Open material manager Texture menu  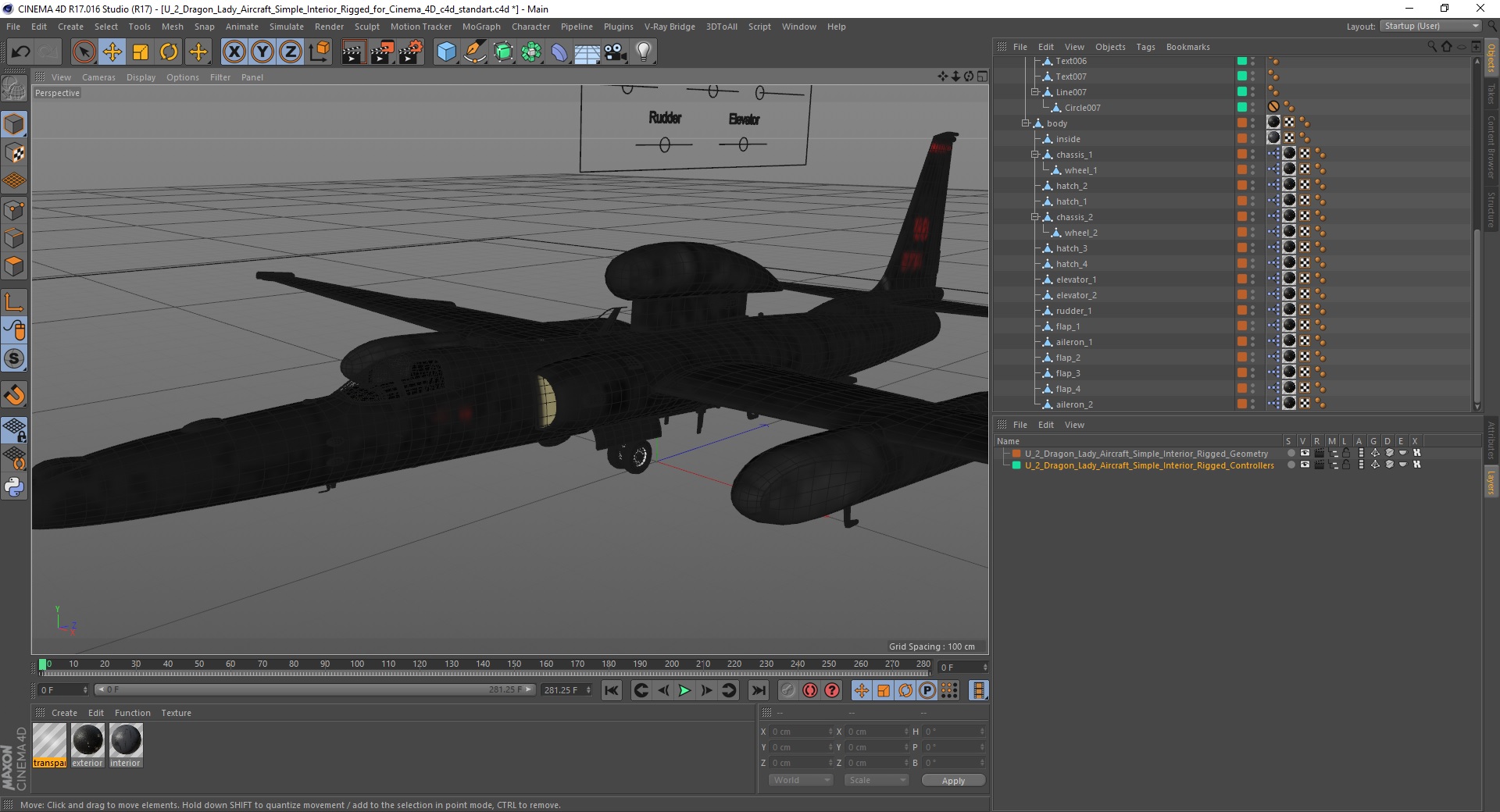click(x=176, y=713)
